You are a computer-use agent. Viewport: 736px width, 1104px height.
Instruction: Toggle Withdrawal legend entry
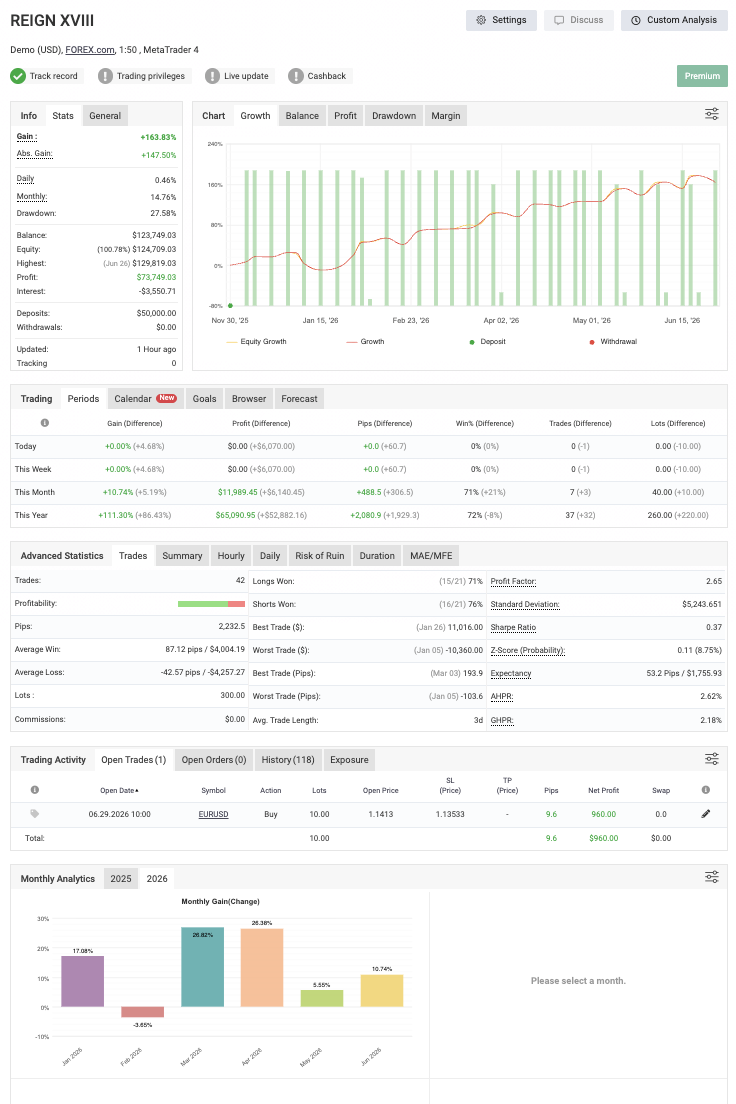tap(613, 341)
